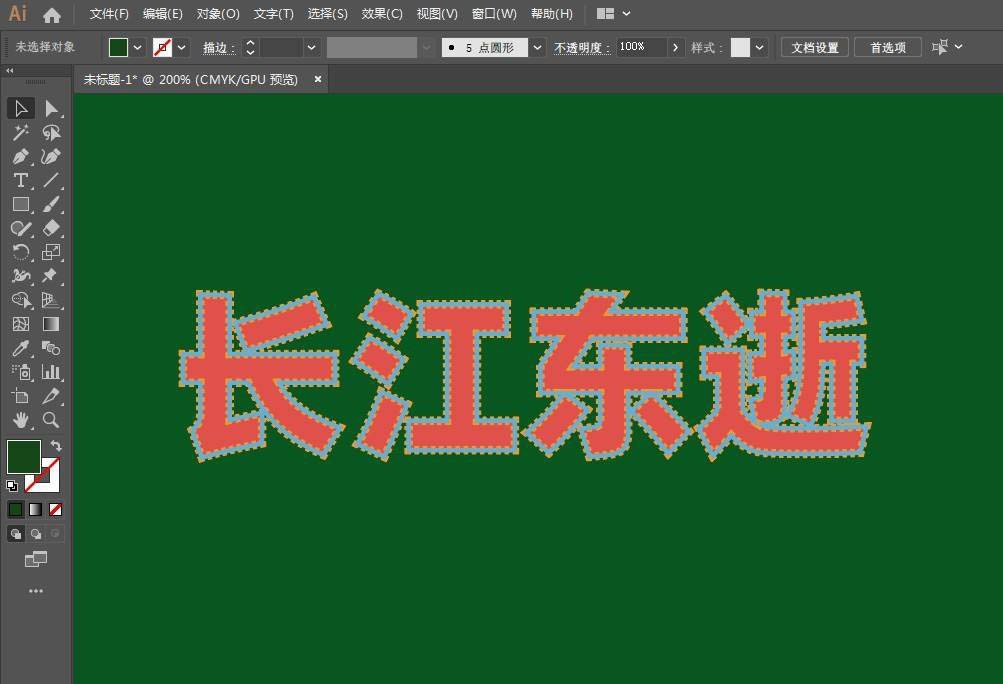Select the Direct Selection tool
The height and width of the screenshot is (684, 1003).
pos(51,108)
